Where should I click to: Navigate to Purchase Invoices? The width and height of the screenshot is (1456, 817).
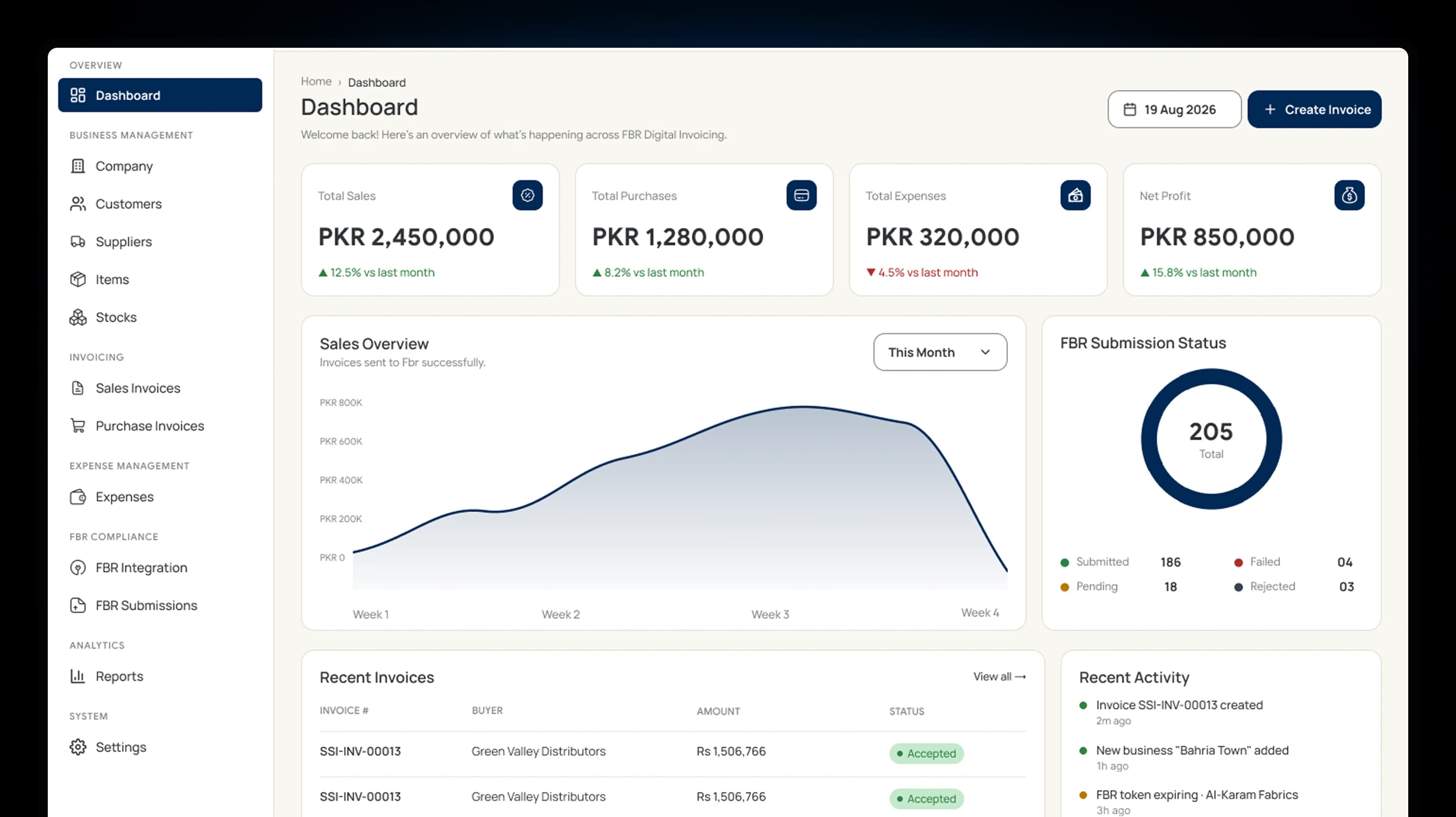160,425
